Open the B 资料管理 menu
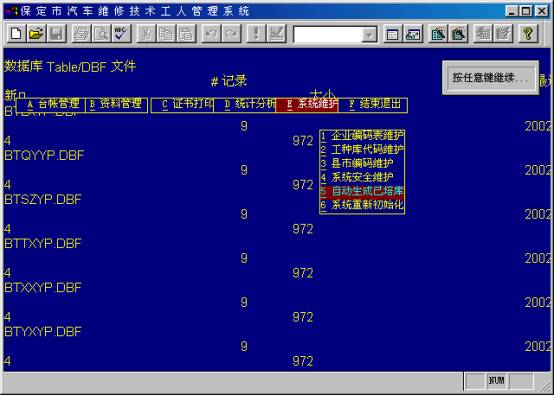 116,105
